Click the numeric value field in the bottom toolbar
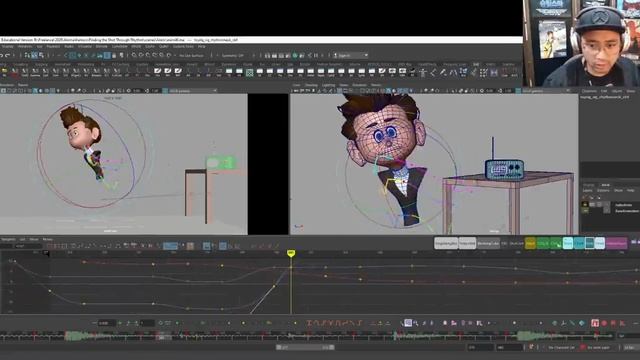 click(107, 323)
